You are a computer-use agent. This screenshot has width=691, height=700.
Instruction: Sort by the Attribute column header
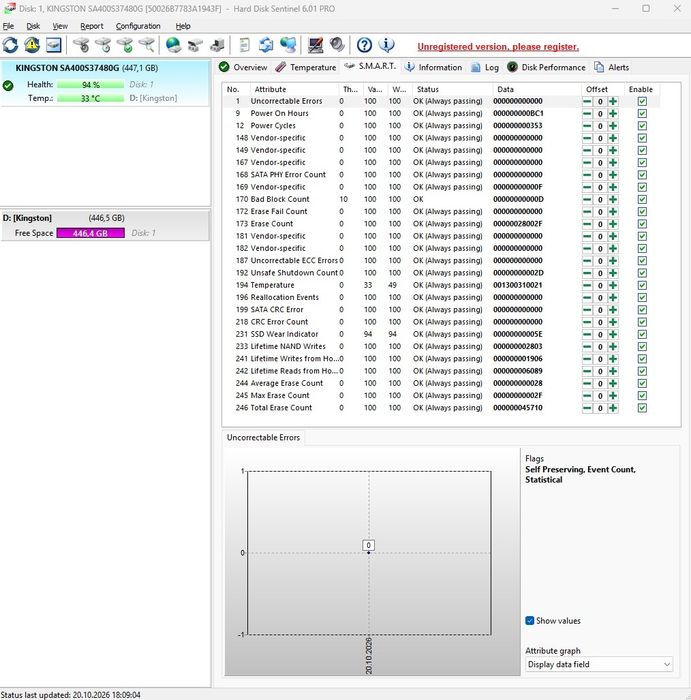coord(294,89)
